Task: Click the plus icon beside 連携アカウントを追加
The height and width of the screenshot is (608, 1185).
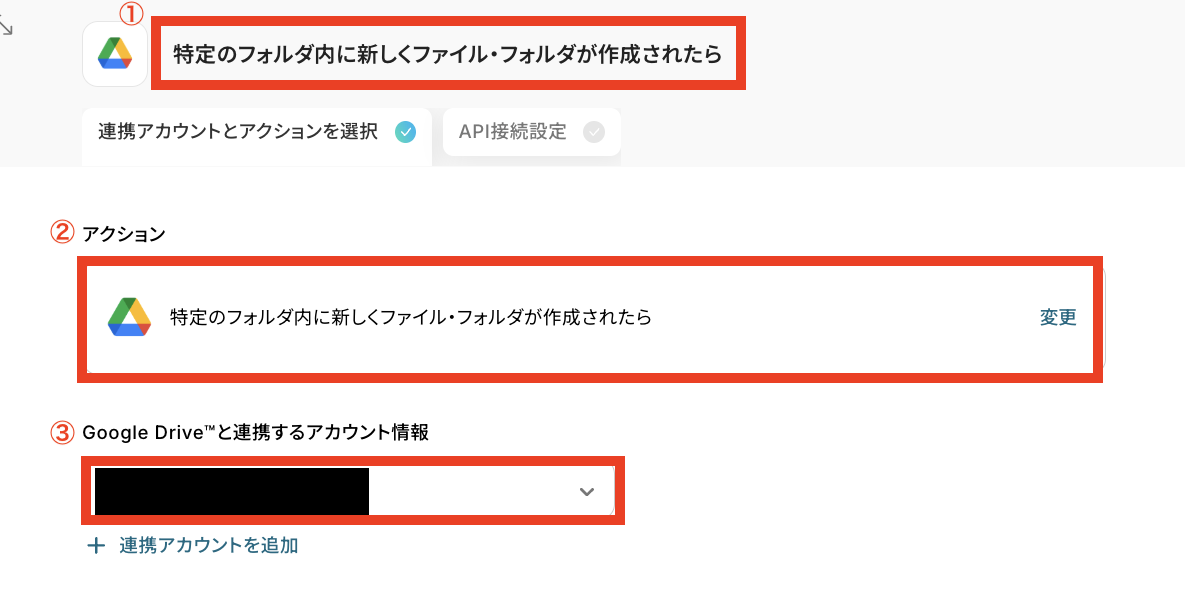Action: [x=96, y=545]
